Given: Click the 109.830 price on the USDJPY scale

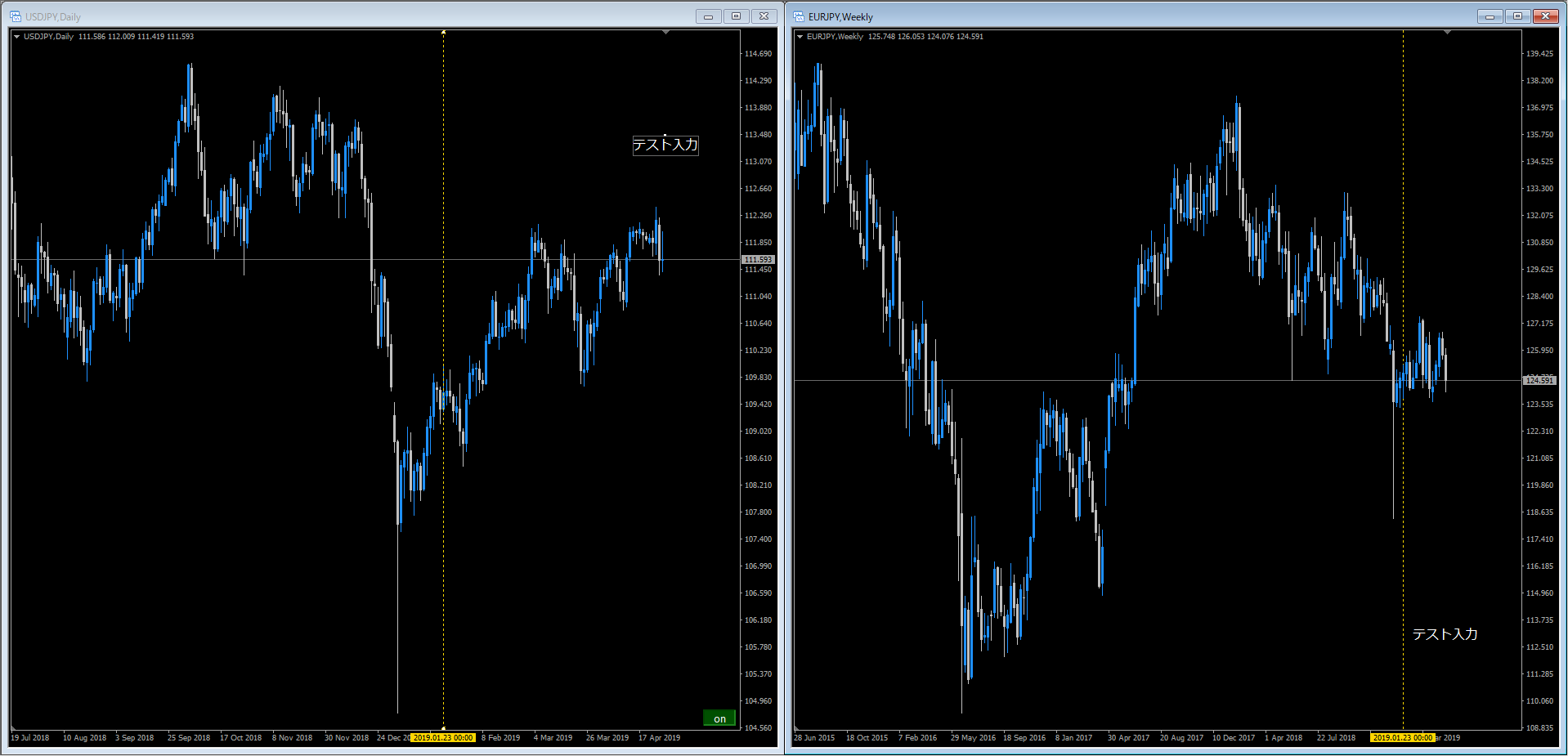Looking at the screenshot, I should (x=758, y=378).
